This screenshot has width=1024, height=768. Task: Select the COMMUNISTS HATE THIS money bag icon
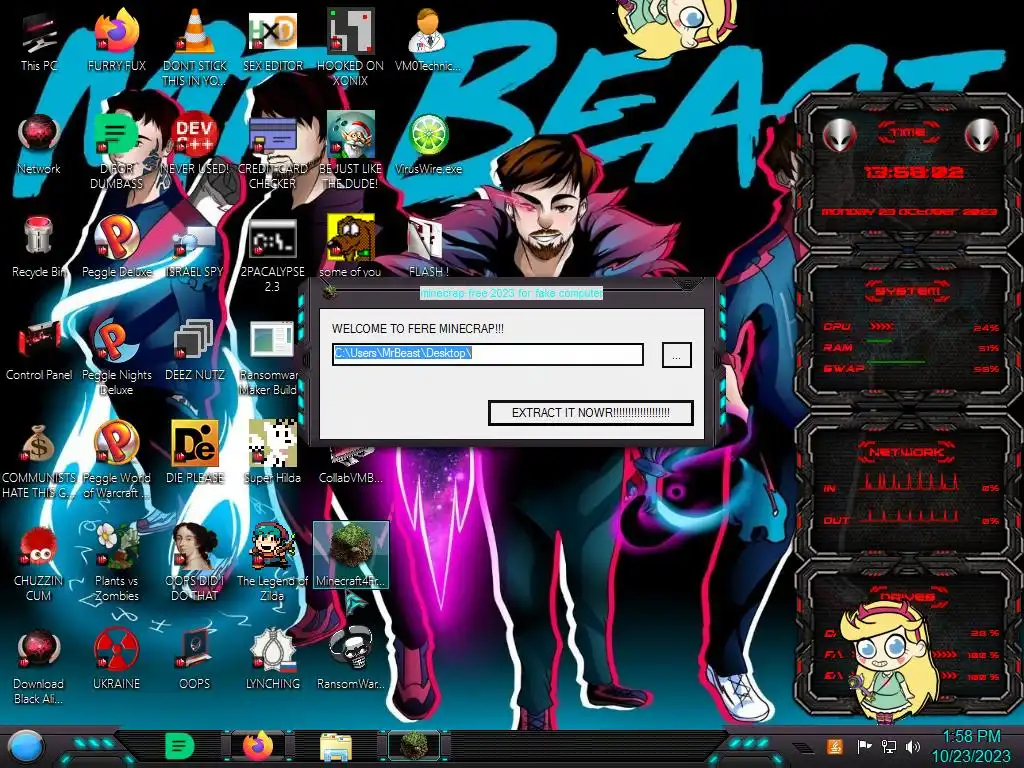pos(39,460)
